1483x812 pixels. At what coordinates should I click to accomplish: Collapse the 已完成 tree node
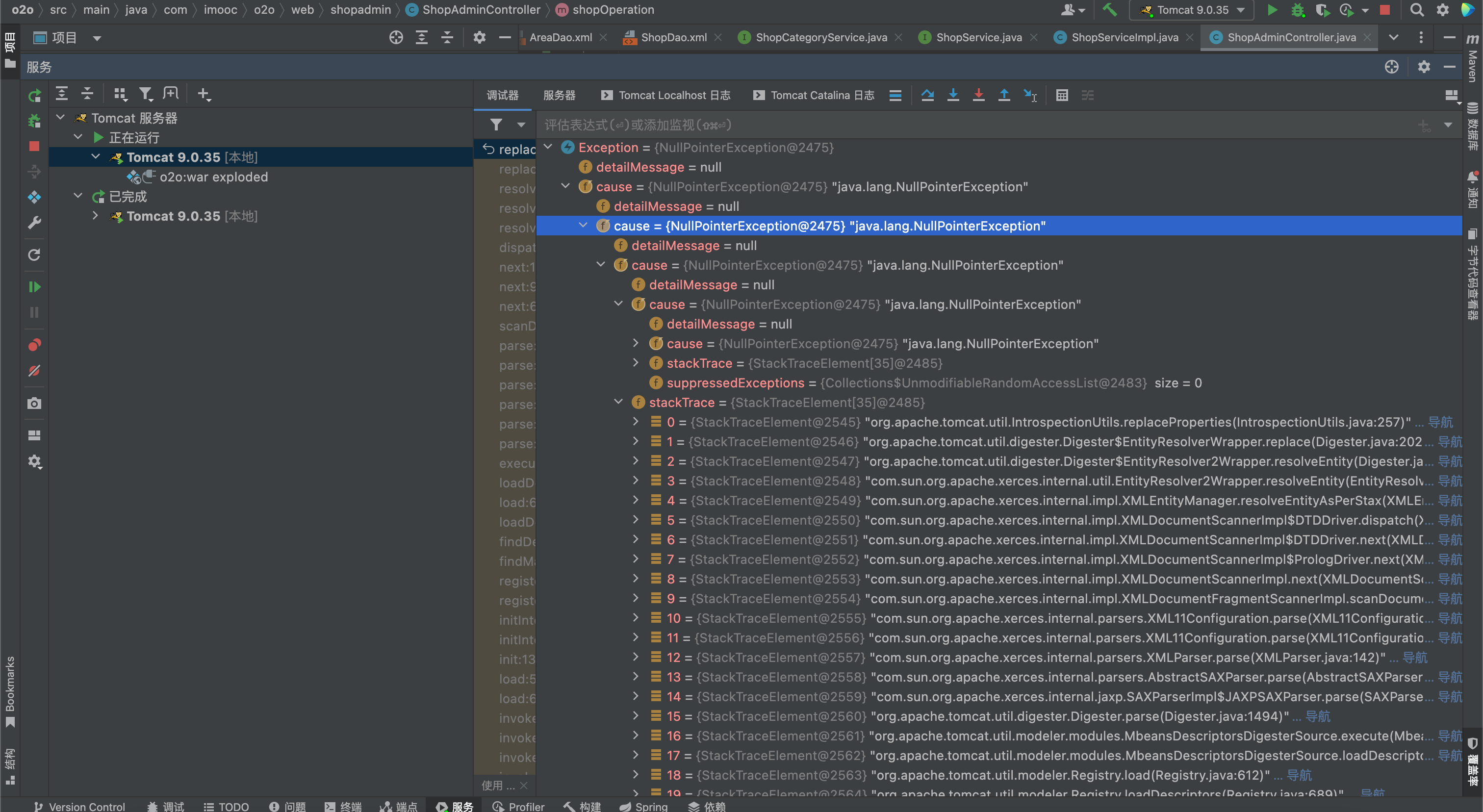tap(78, 196)
